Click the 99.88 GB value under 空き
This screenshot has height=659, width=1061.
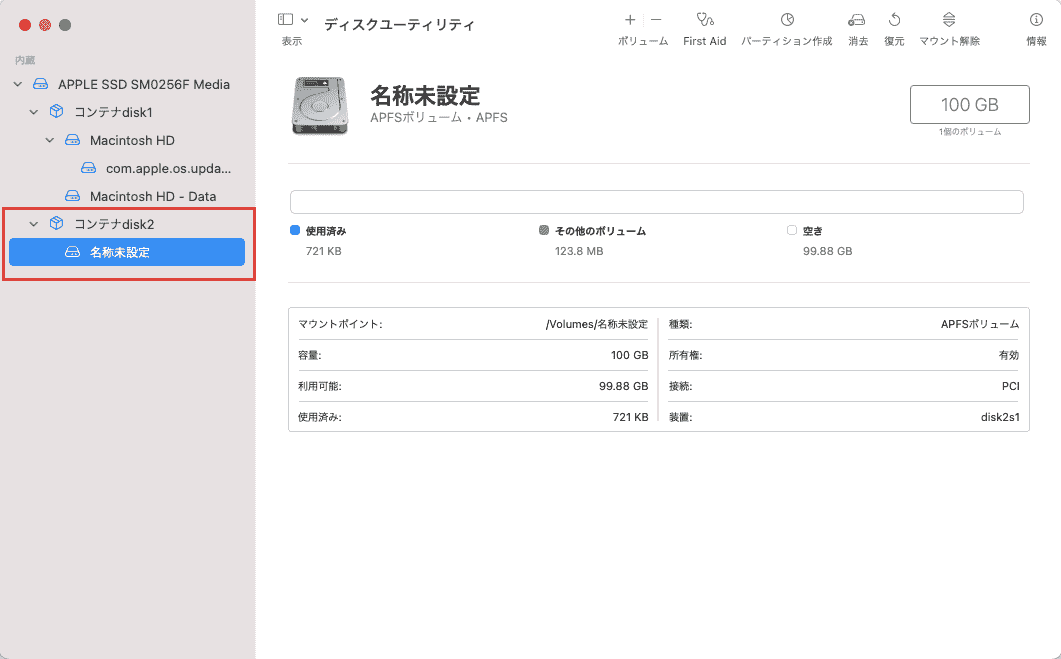pyautogui.click(x=828, y=251)
